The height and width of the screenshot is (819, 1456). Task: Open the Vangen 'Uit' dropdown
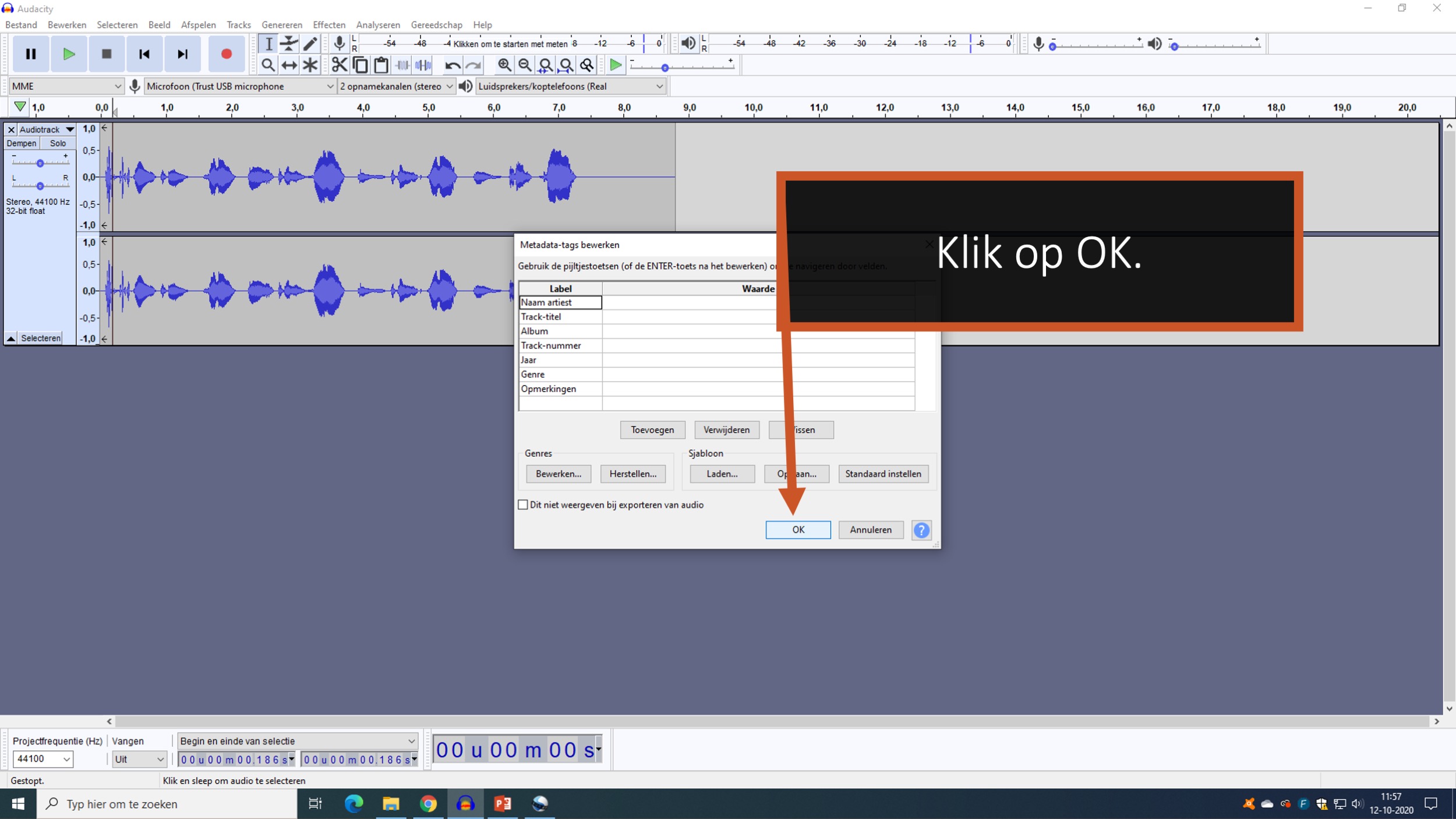coord(139,759)
